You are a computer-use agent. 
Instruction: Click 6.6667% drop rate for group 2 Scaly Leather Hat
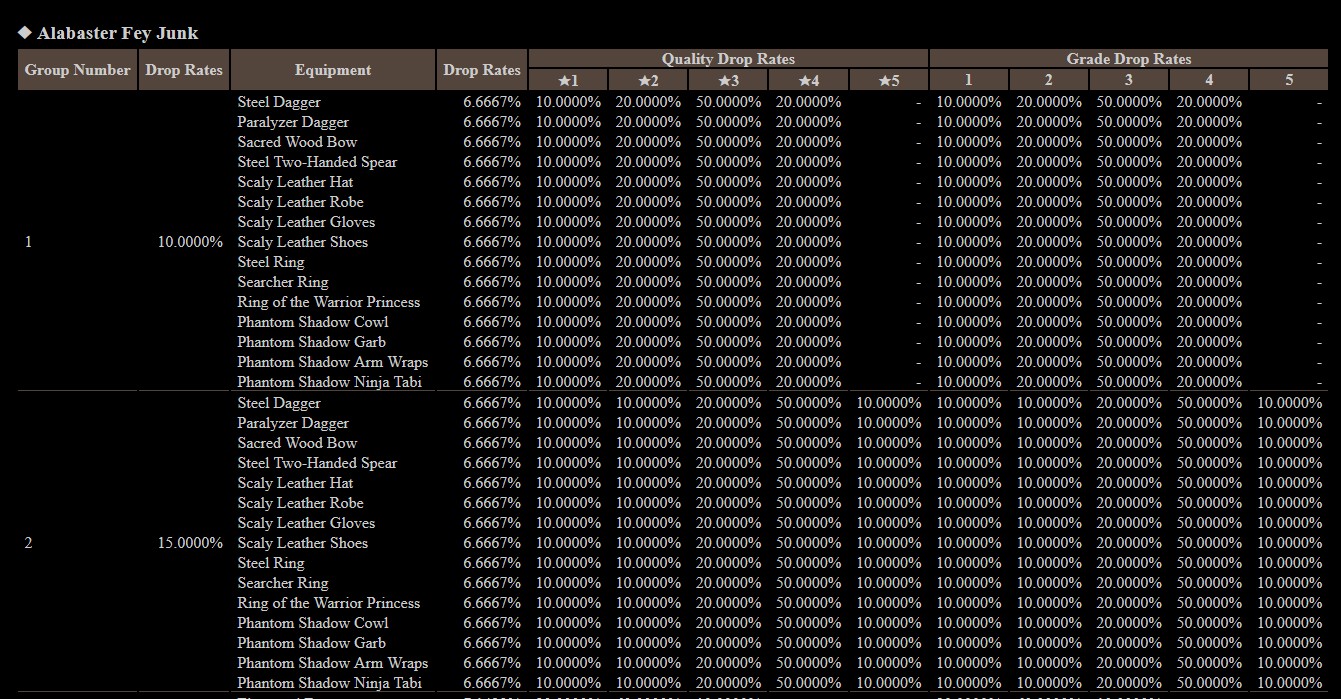(492, 483)
